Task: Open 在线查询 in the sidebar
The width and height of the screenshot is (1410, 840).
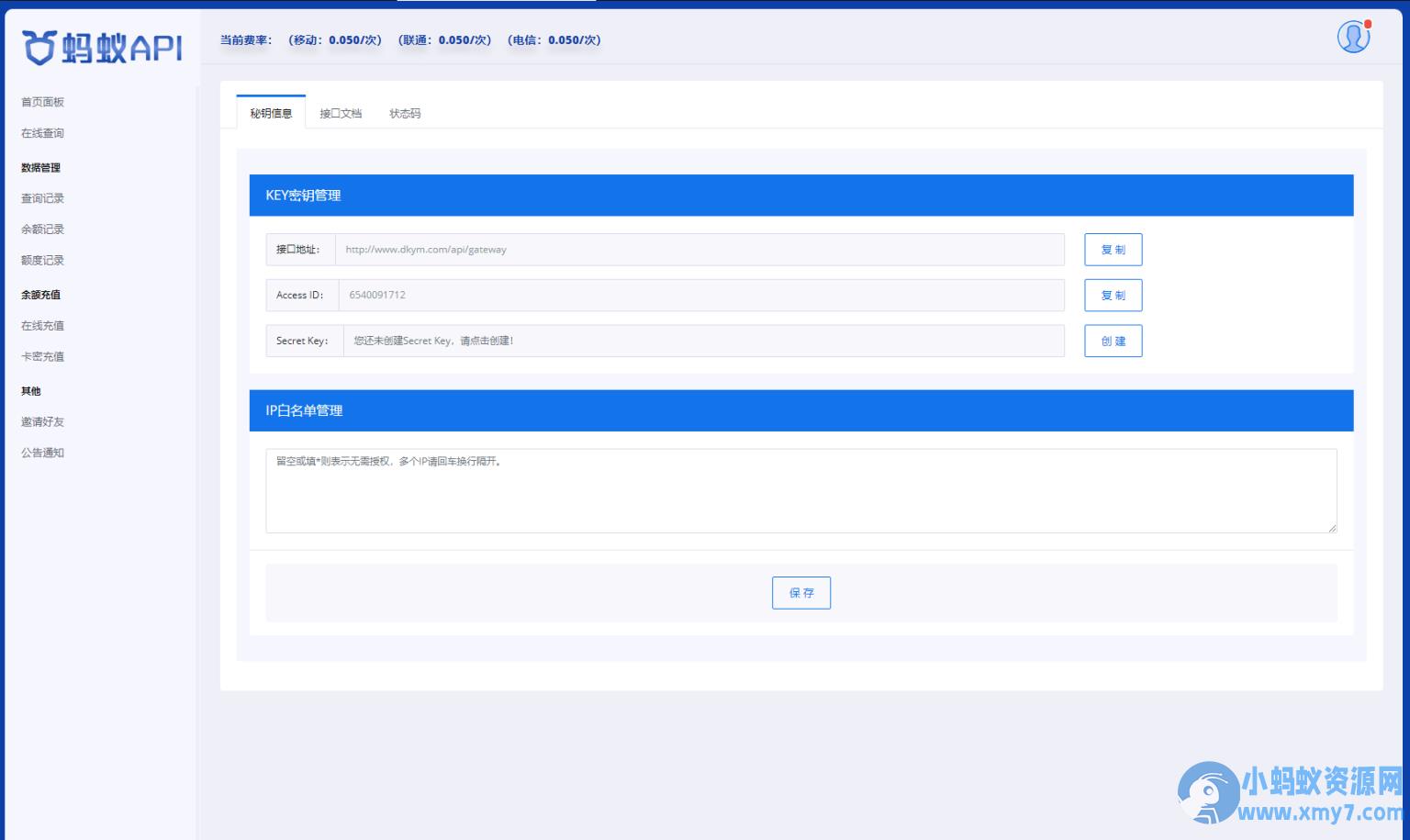Action: coord(42,133)
